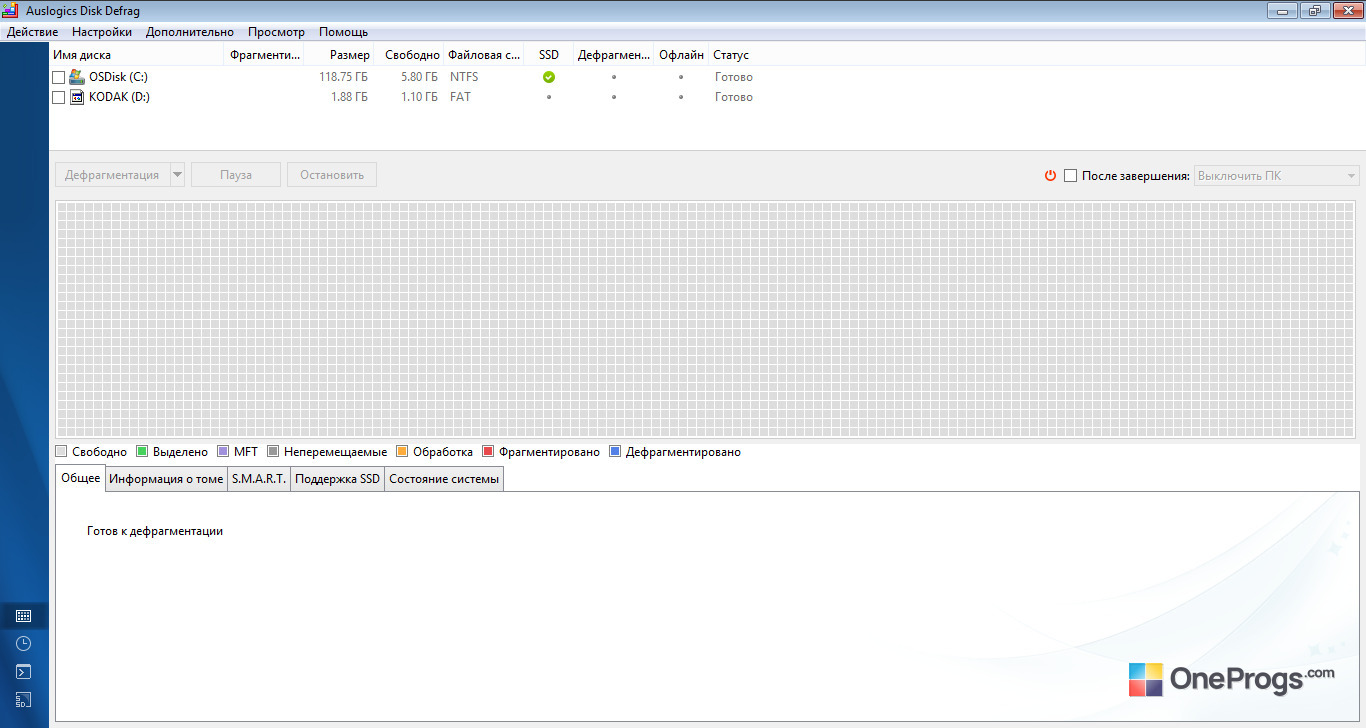Image resolution: width=1366 pixels, height=728 pixels.
Task: Click the FAT file system cell
Action: [x=460, y=97]
